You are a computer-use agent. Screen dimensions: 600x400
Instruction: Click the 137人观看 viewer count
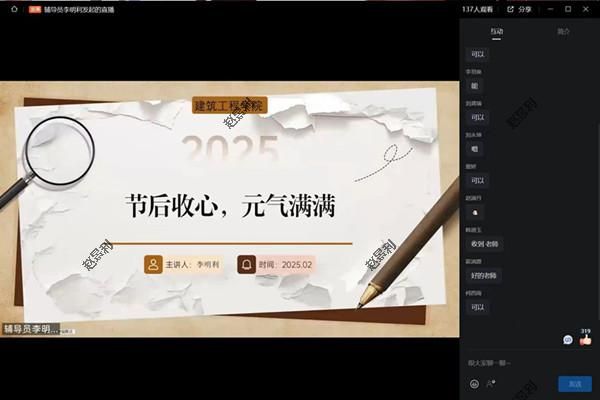478,9
